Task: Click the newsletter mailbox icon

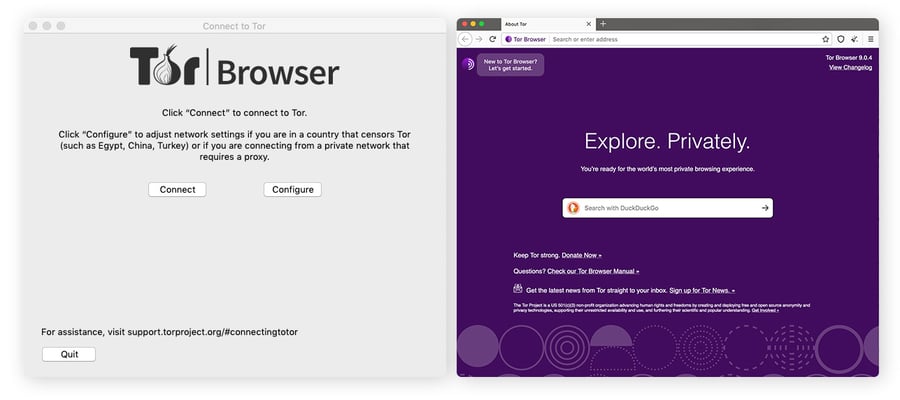Action: coord(518,289)
